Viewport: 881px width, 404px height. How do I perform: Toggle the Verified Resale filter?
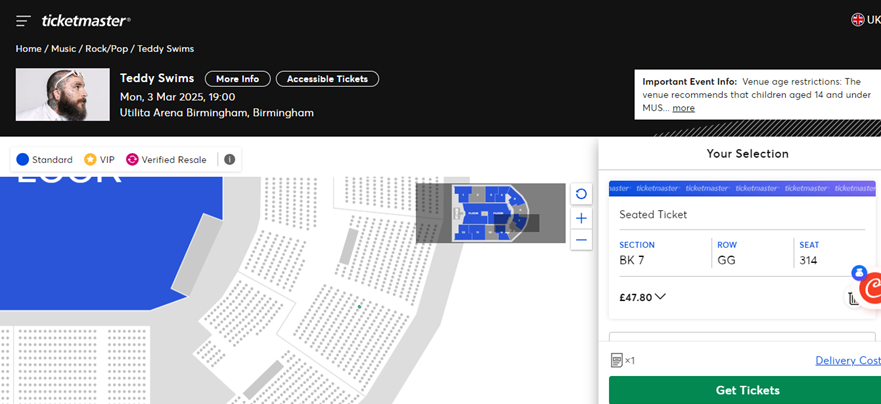pyautogui.click(x=166, y=160)
